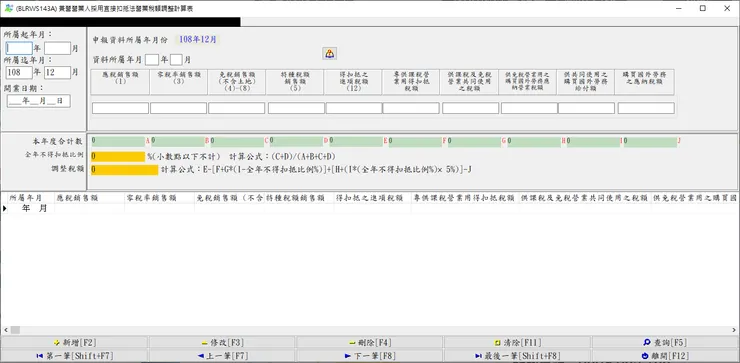Screen dimensions: 740x363
Task: Click the input under 零稅率銷售額(3)
Action: (178, 108)
